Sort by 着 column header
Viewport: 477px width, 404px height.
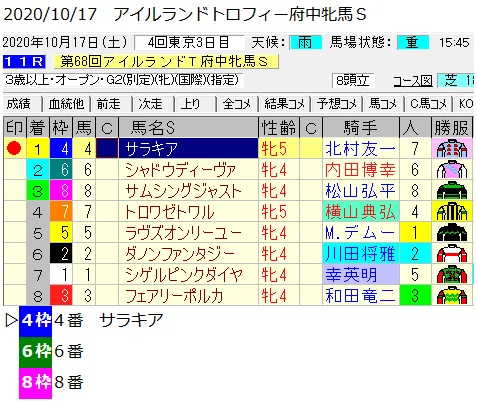(38, 127)
